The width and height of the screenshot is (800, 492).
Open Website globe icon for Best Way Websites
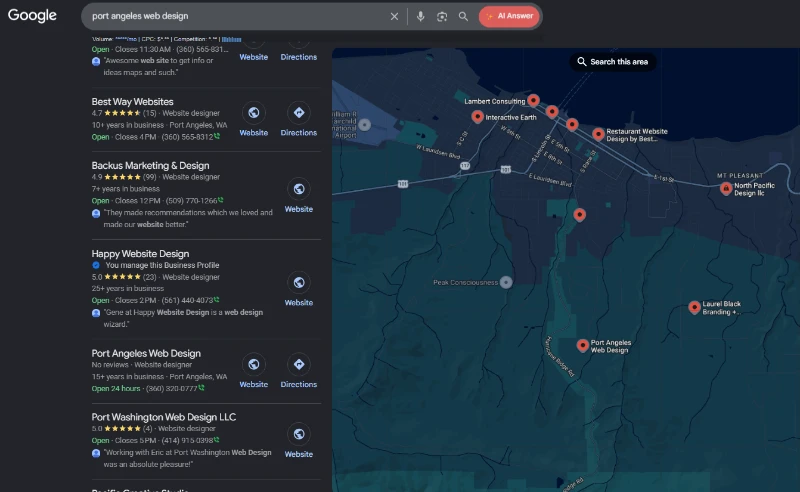254,112
